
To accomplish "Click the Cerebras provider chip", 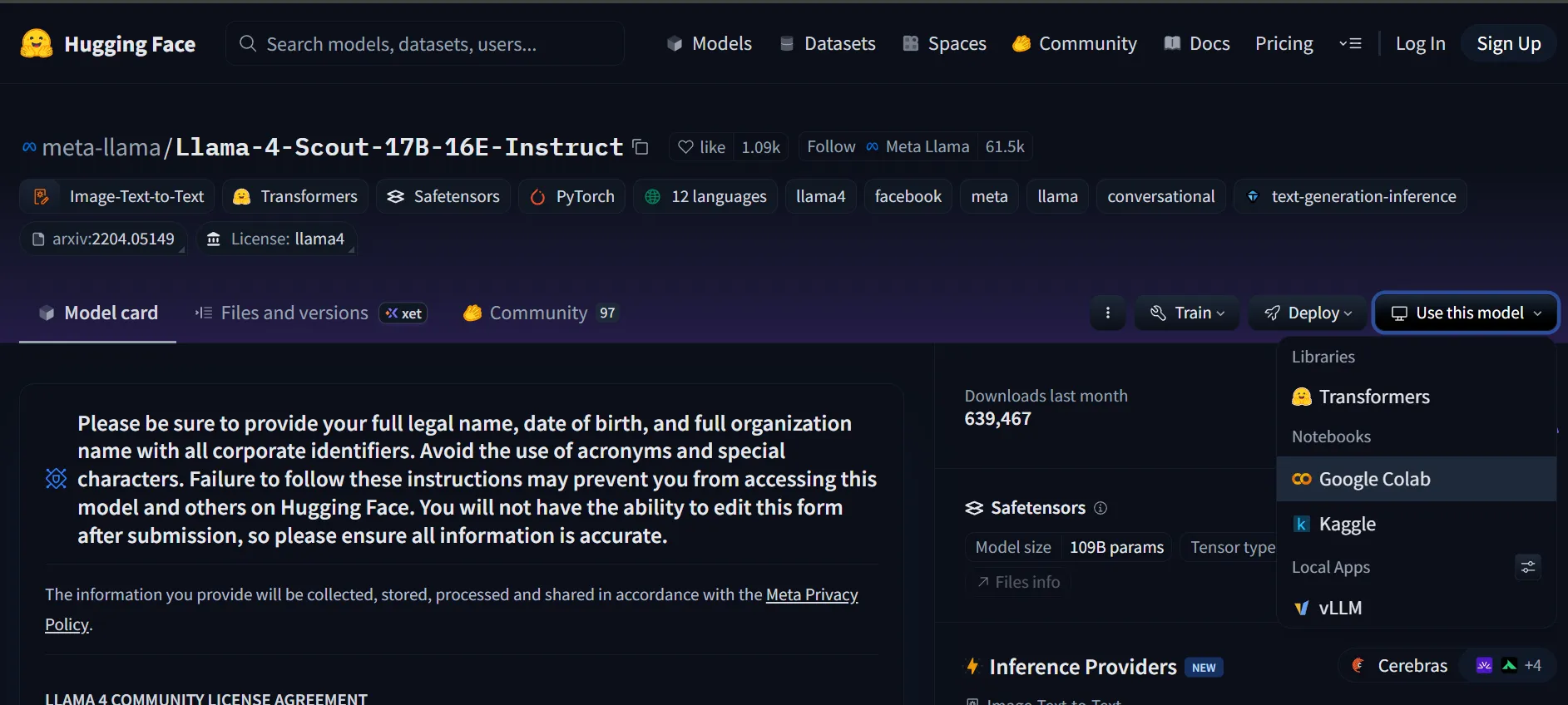I will click(1400, 665).
